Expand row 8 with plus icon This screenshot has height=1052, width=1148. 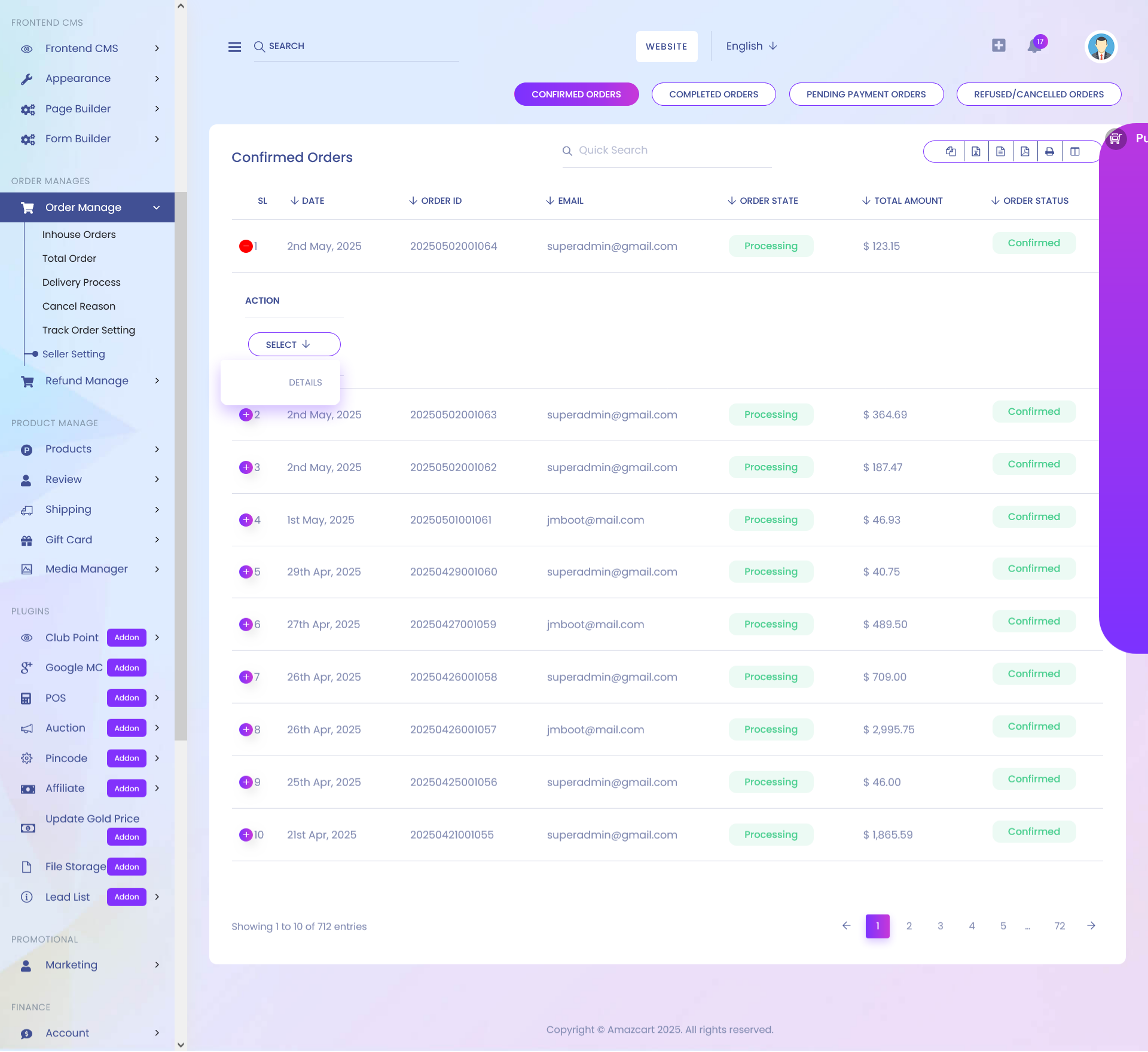pyautogui.click(x=246, y=730)
